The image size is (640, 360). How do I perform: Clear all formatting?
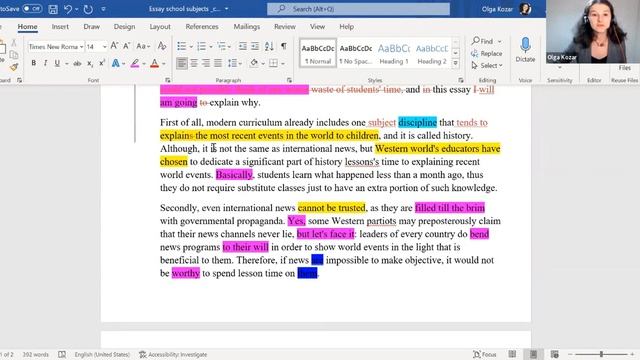click(162, 46)
